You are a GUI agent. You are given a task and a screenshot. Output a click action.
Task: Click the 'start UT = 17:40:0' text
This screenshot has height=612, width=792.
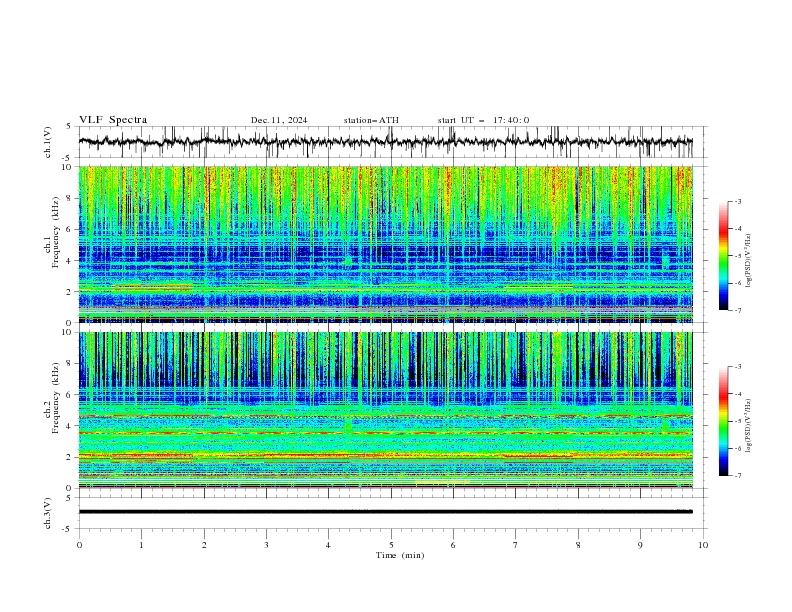pyautogui.click(x=483, y=120)
